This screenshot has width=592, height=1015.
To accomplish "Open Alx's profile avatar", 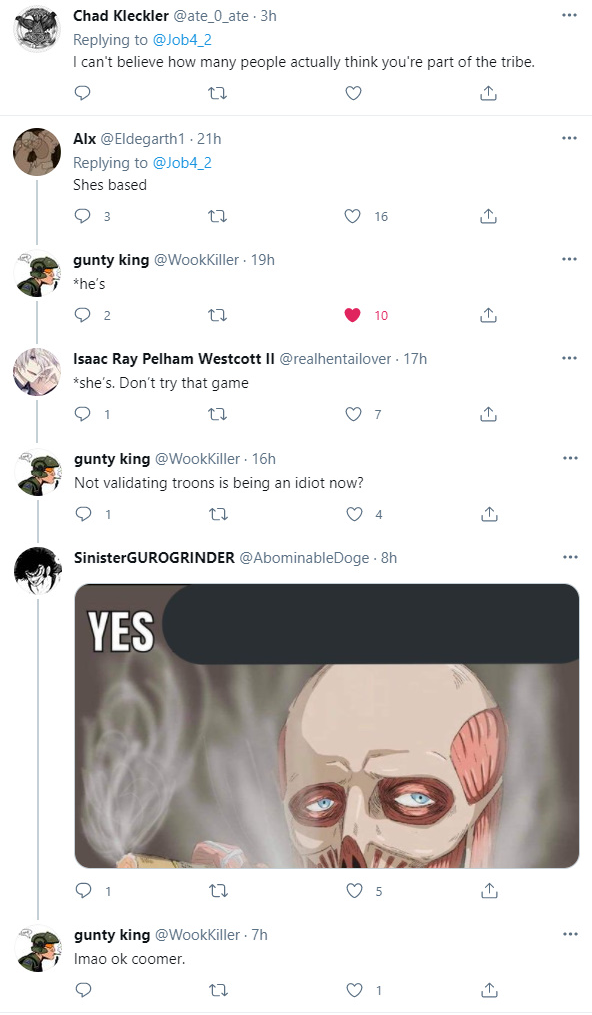I will [x=37, y=151].
